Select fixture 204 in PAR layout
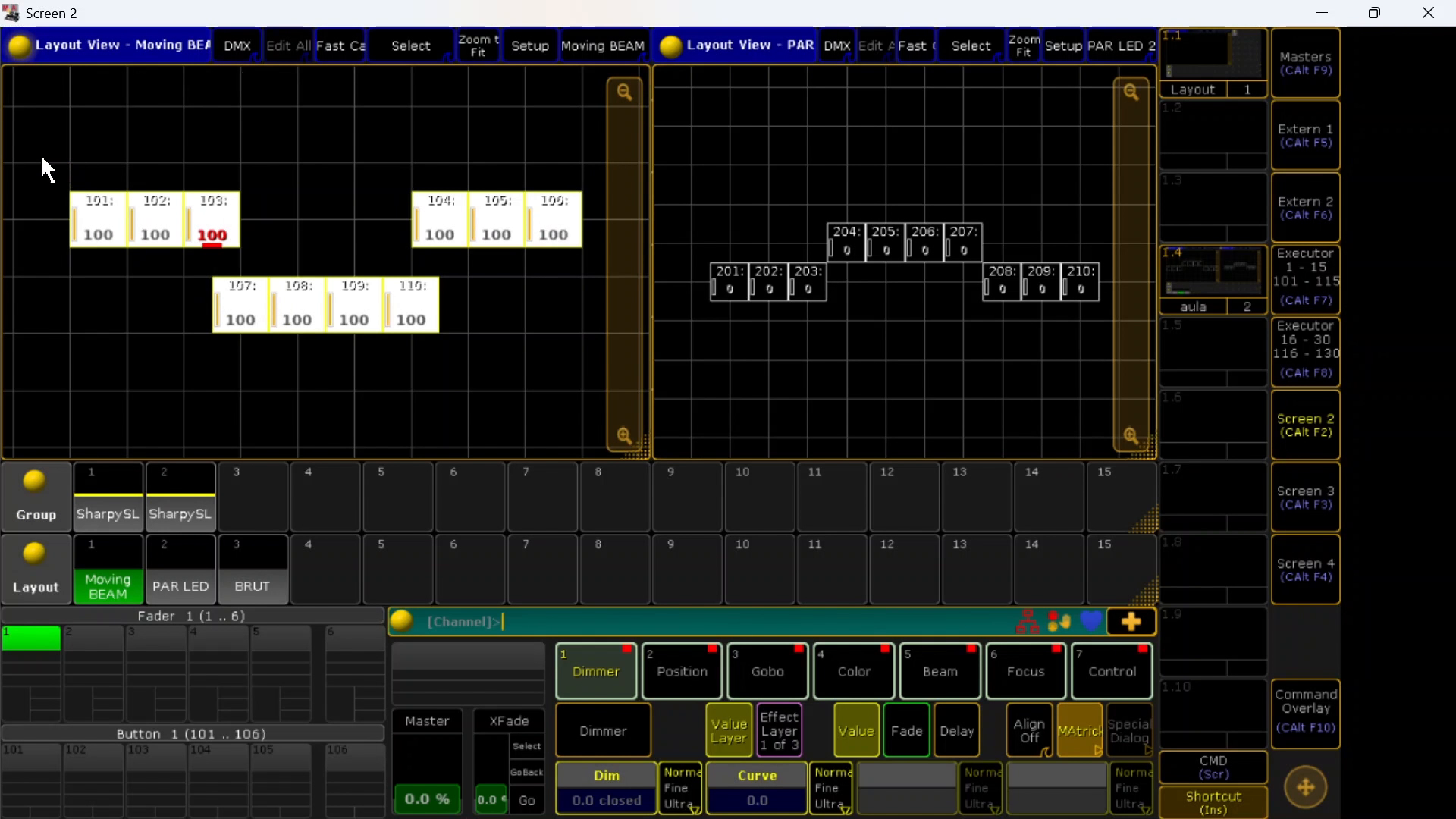Viewport: 1456px width, 819px height. [846, 242]
